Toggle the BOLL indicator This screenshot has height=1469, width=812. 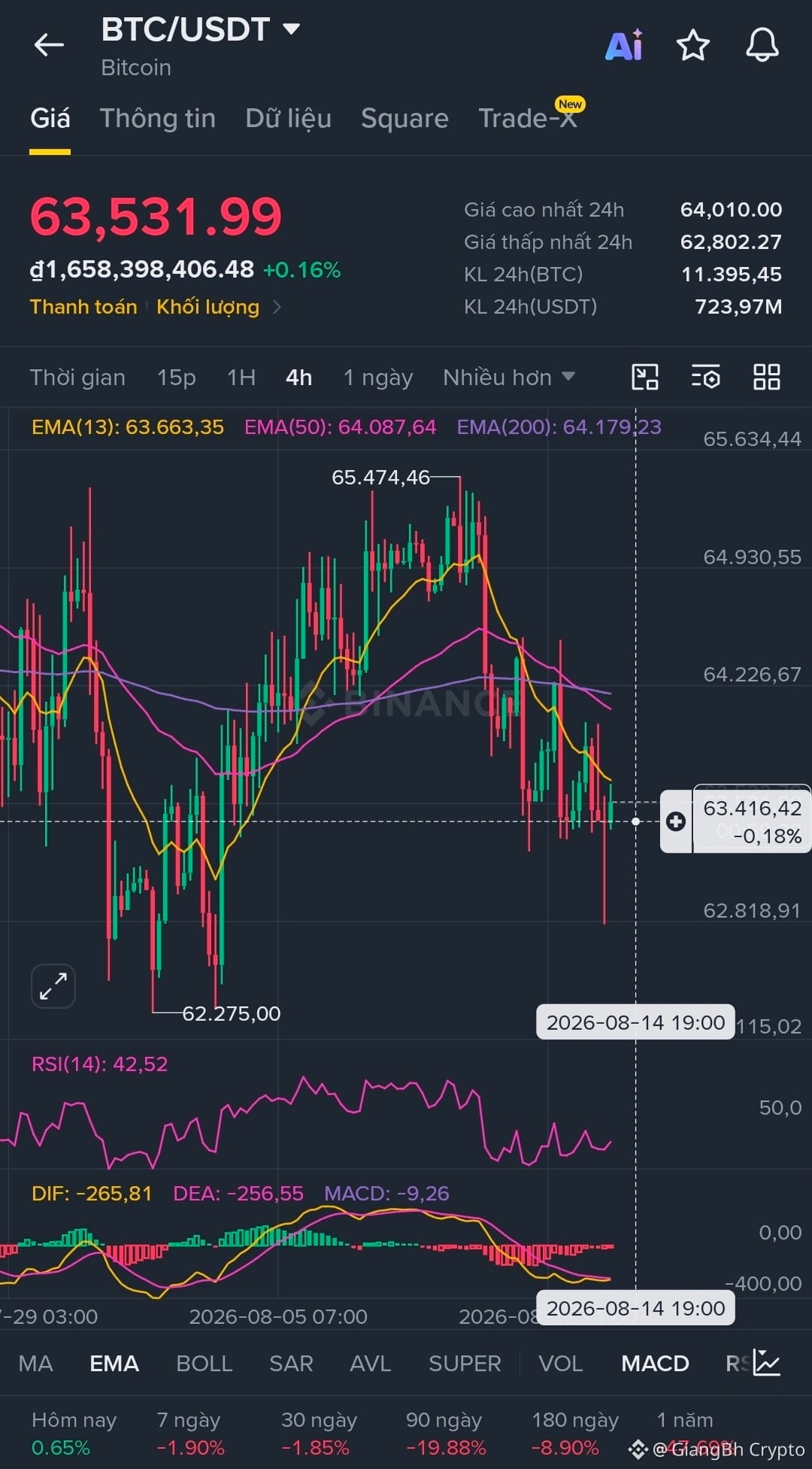tap(205, 1363)
